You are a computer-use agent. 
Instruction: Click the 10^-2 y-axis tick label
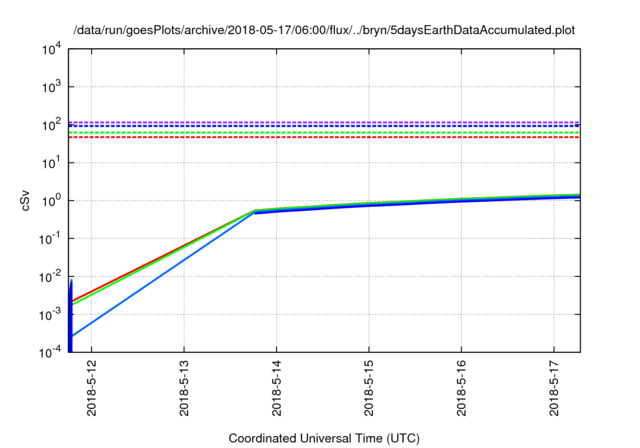[50, 277]
